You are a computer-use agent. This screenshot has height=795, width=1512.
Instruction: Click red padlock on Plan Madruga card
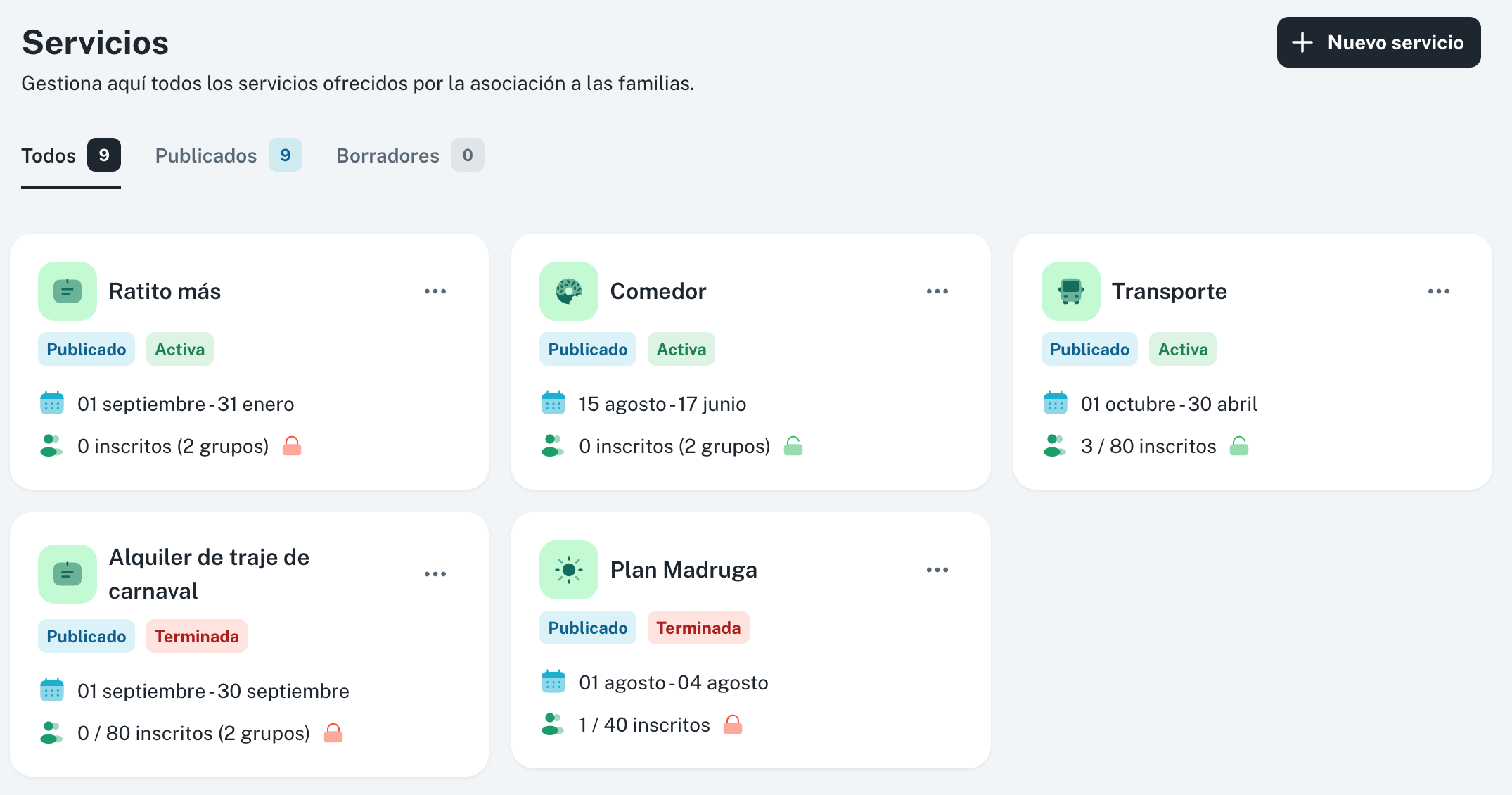pyautogui.click(x=733, y=725)
